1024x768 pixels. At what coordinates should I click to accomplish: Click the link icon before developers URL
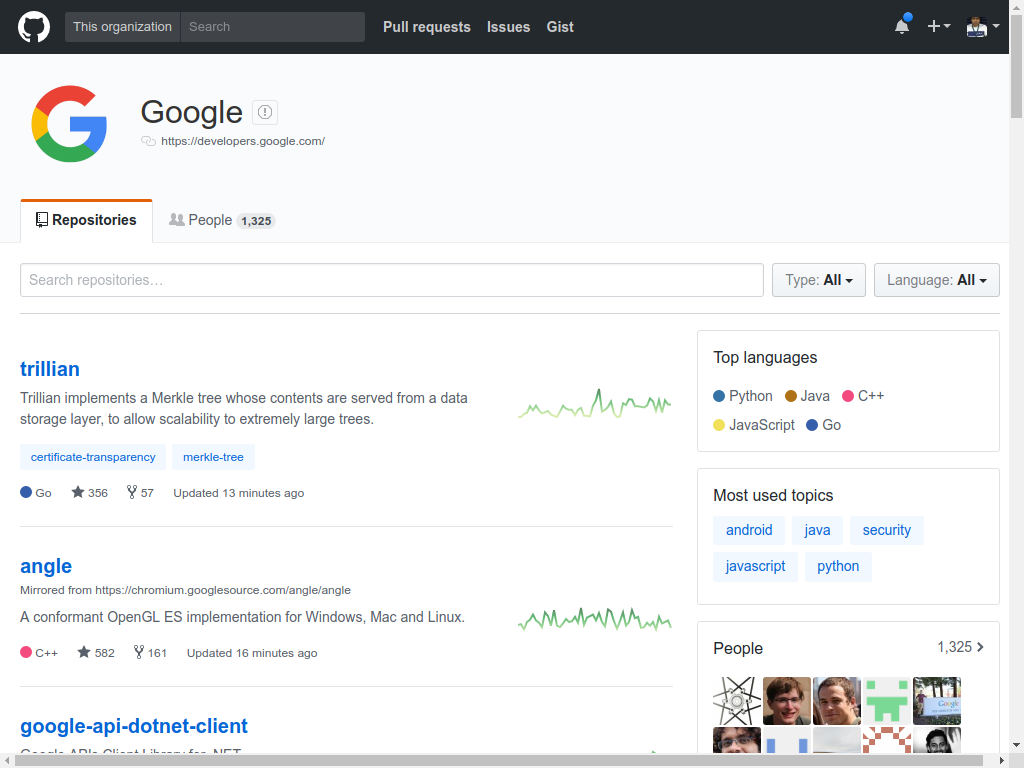pos(148,141)
